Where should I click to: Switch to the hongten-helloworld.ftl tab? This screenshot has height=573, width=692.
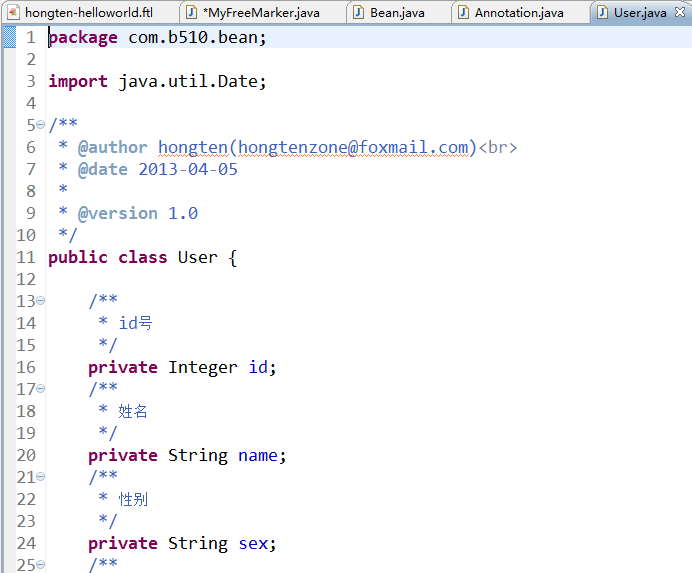coord(89,12)
